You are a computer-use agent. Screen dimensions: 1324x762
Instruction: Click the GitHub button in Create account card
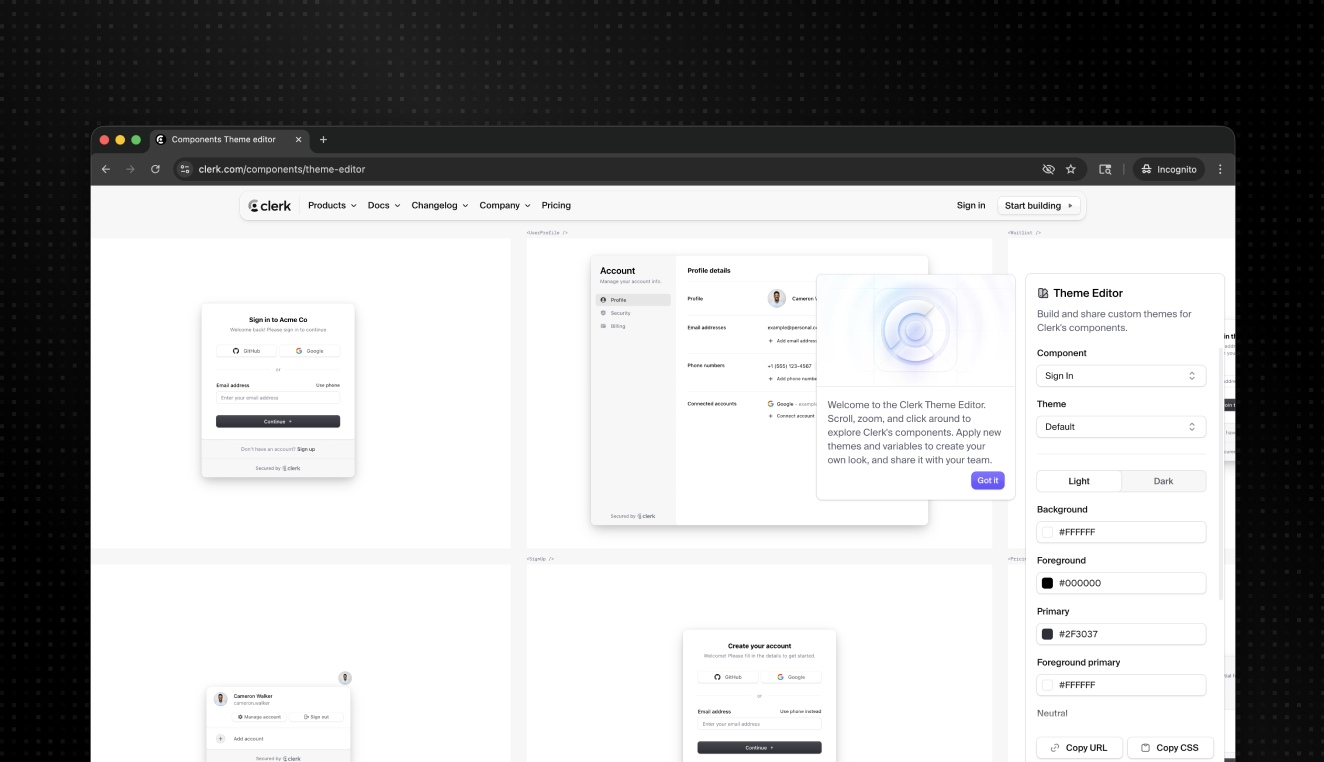728,677
